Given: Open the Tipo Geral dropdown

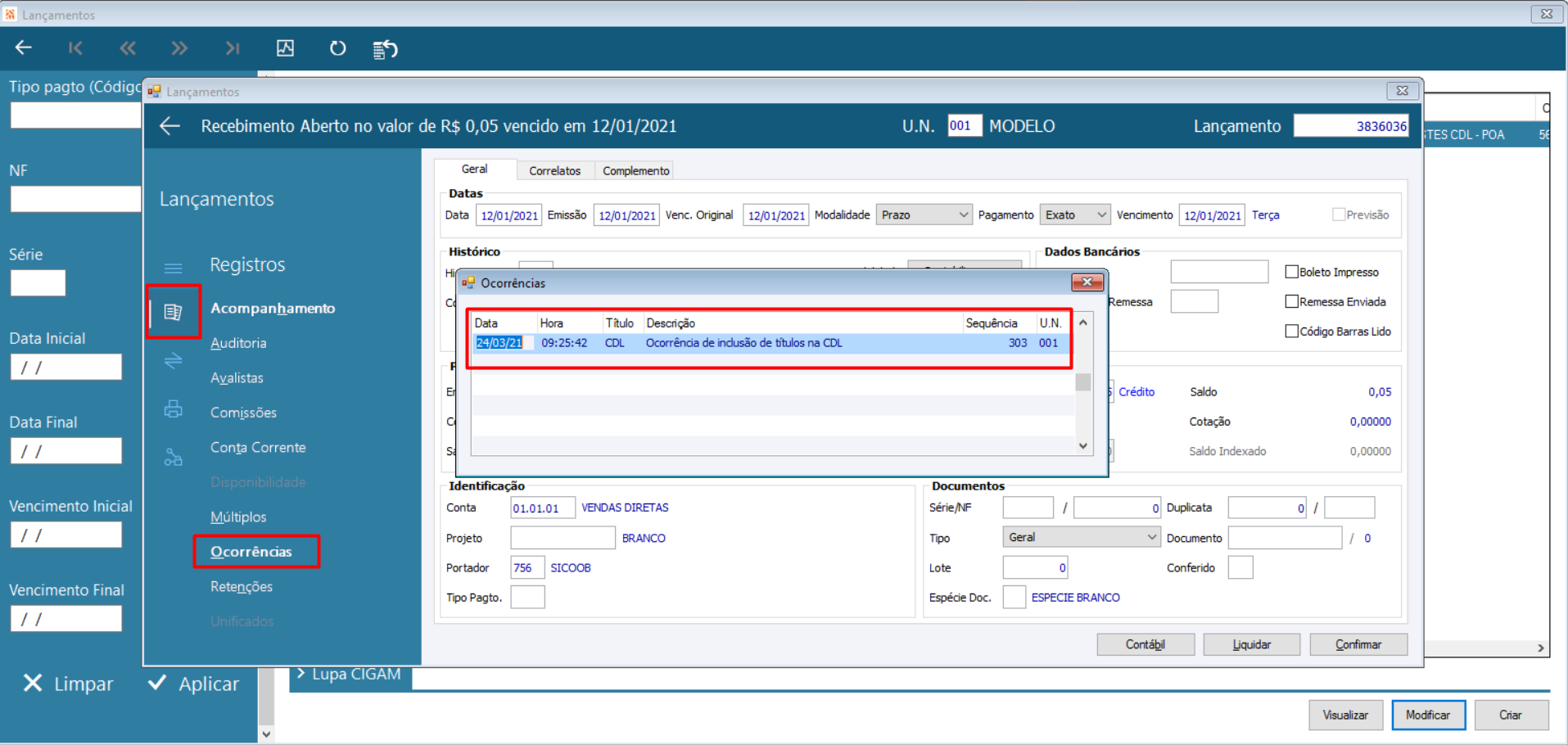Looking at the screenshot, I should point(1082,537).
